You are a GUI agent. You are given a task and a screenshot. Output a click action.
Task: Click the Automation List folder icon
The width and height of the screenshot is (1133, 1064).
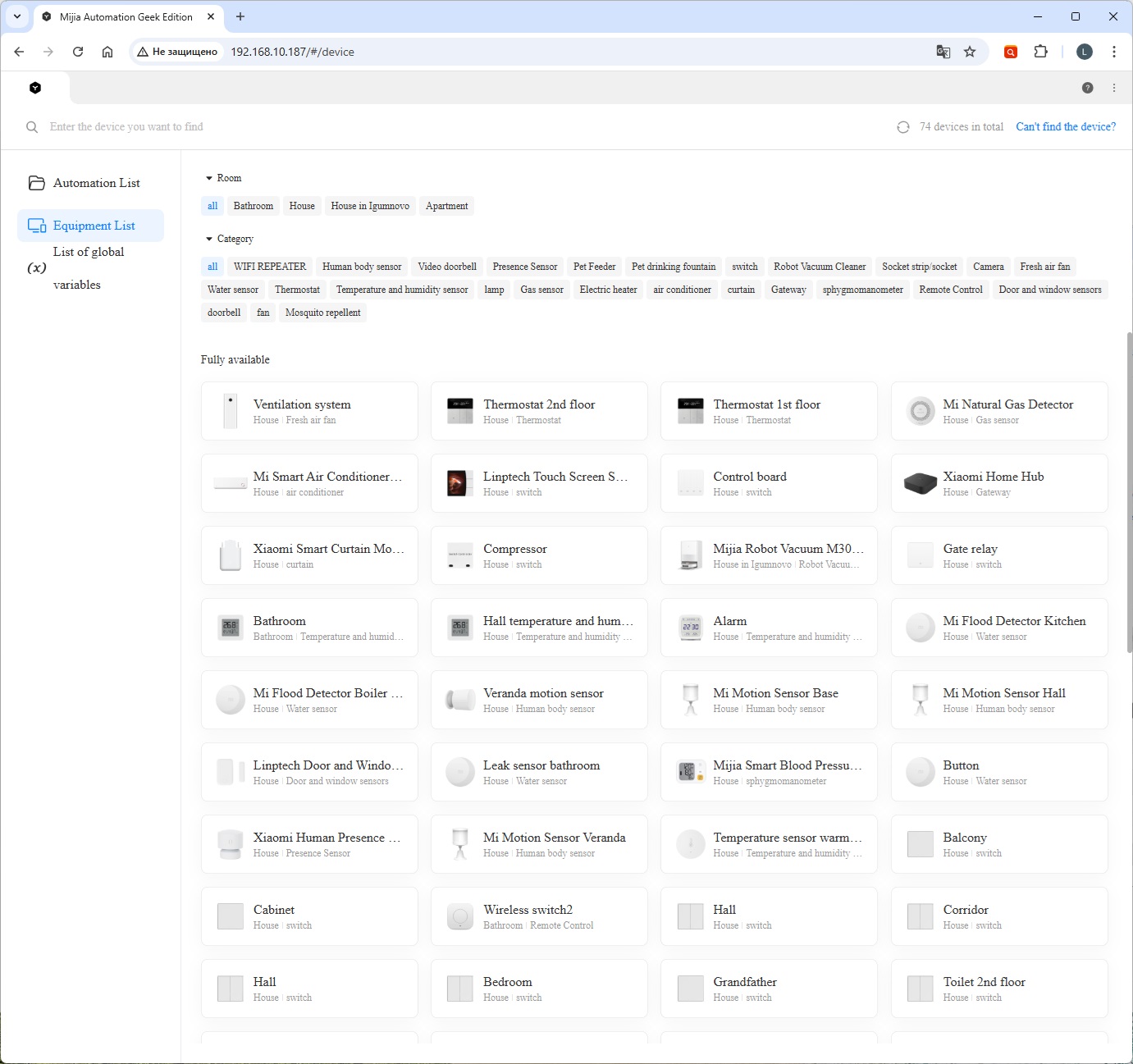pos(37,183)
